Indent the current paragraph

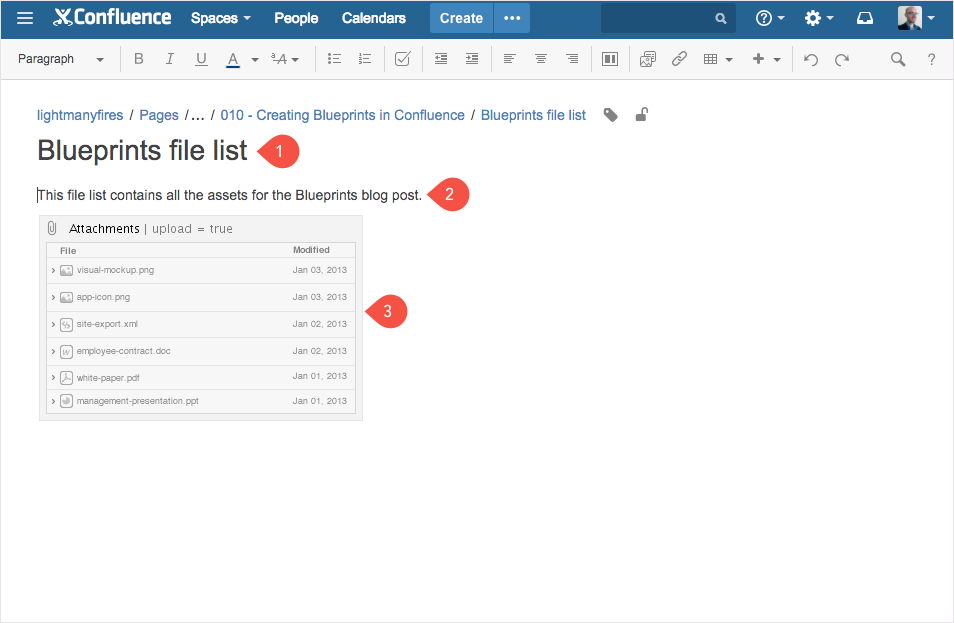[x=472, y=59]
